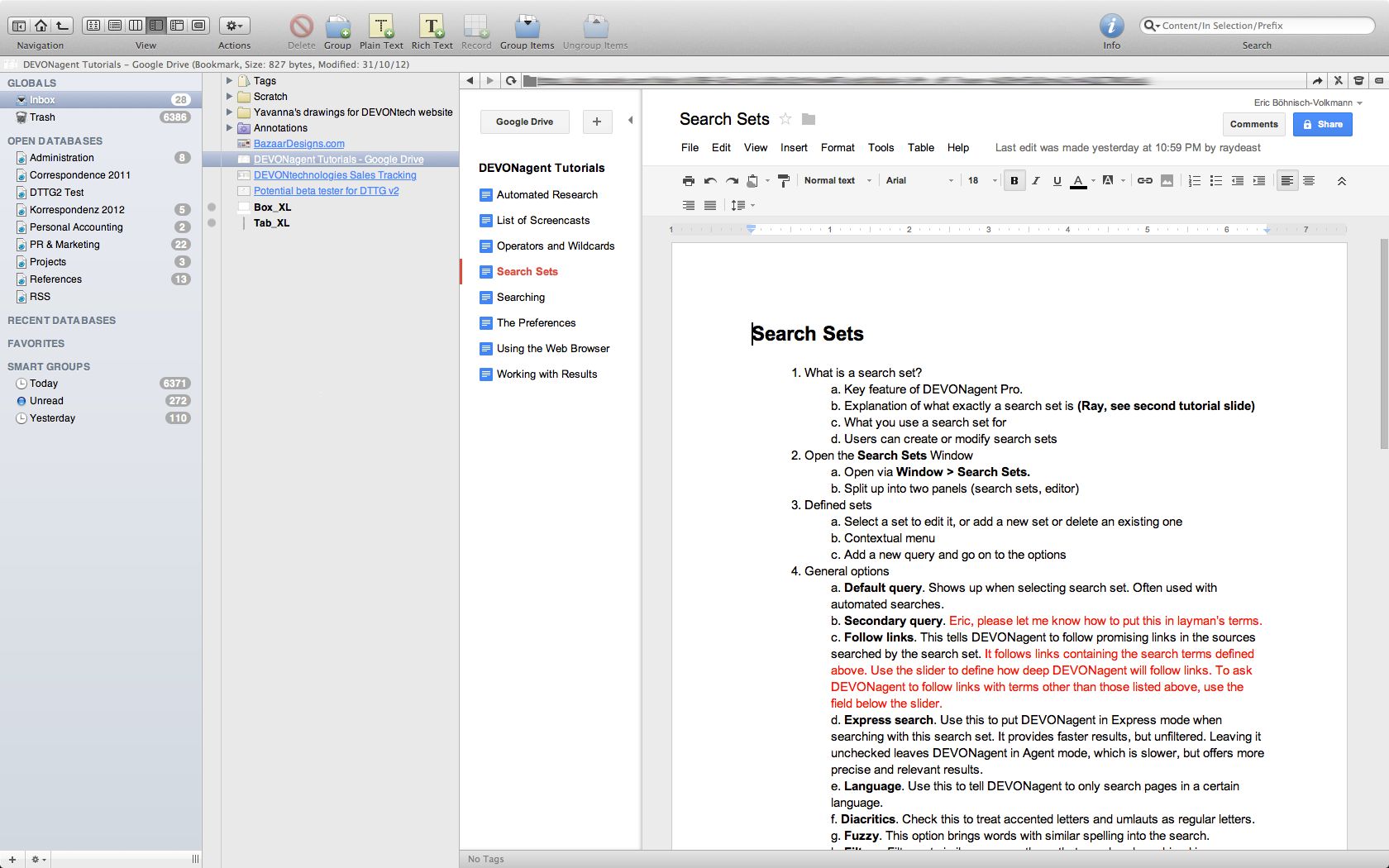Screen dimensions: 1389x868
Task: Create a bulleted list
Action: click(x=1216, y=180)
